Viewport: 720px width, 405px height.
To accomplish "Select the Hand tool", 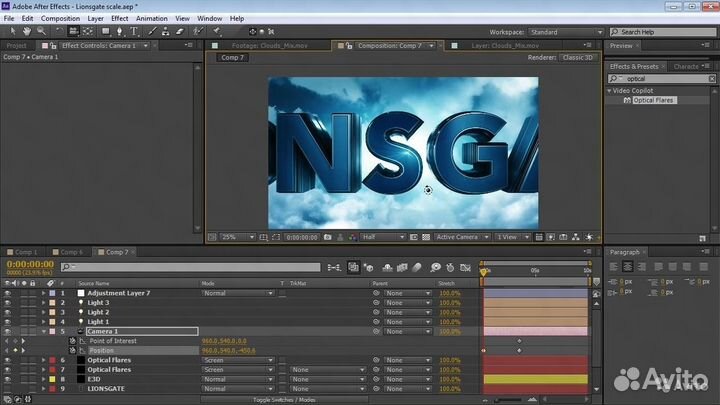I will (x=27, y=31).
